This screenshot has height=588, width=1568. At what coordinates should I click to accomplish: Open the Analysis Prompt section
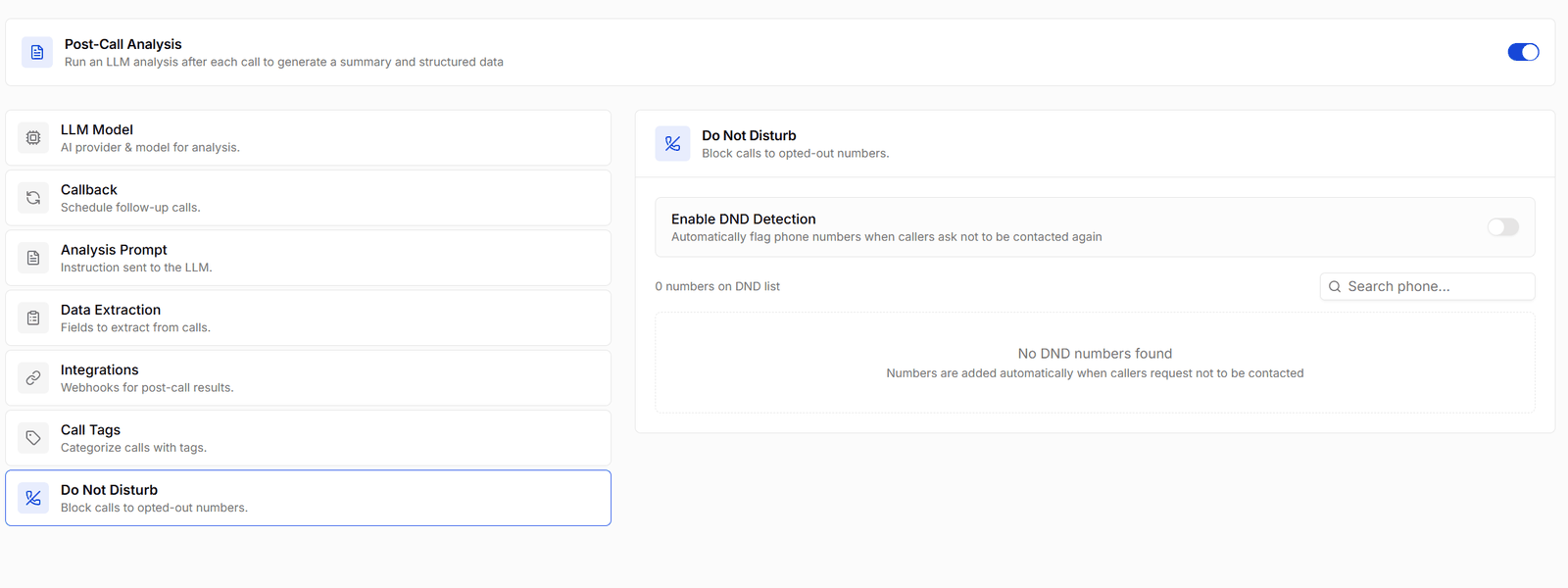(x=308, y=258)
